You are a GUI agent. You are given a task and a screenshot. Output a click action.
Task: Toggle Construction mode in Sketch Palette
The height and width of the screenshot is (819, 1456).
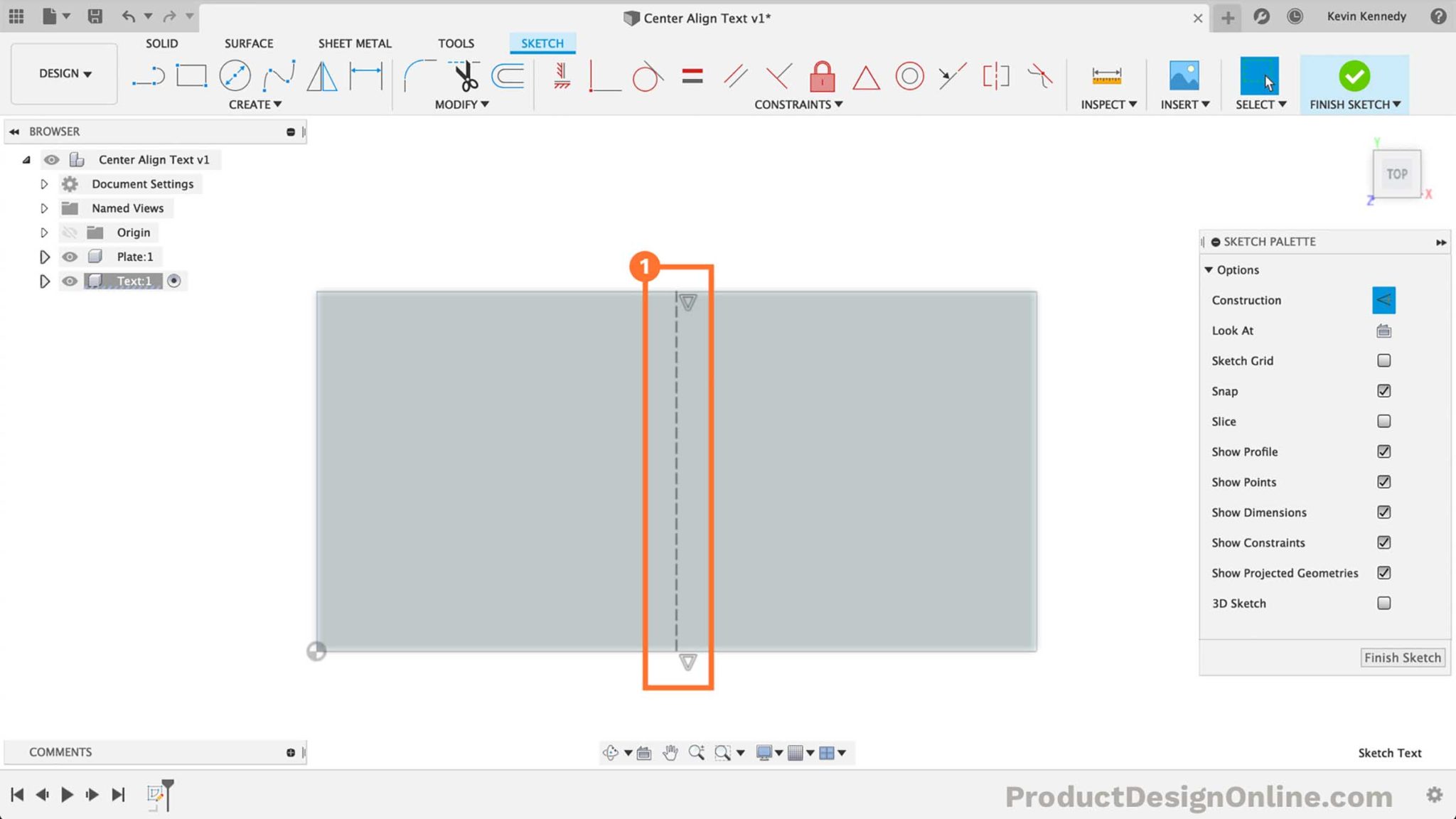tap(1384, 299)
